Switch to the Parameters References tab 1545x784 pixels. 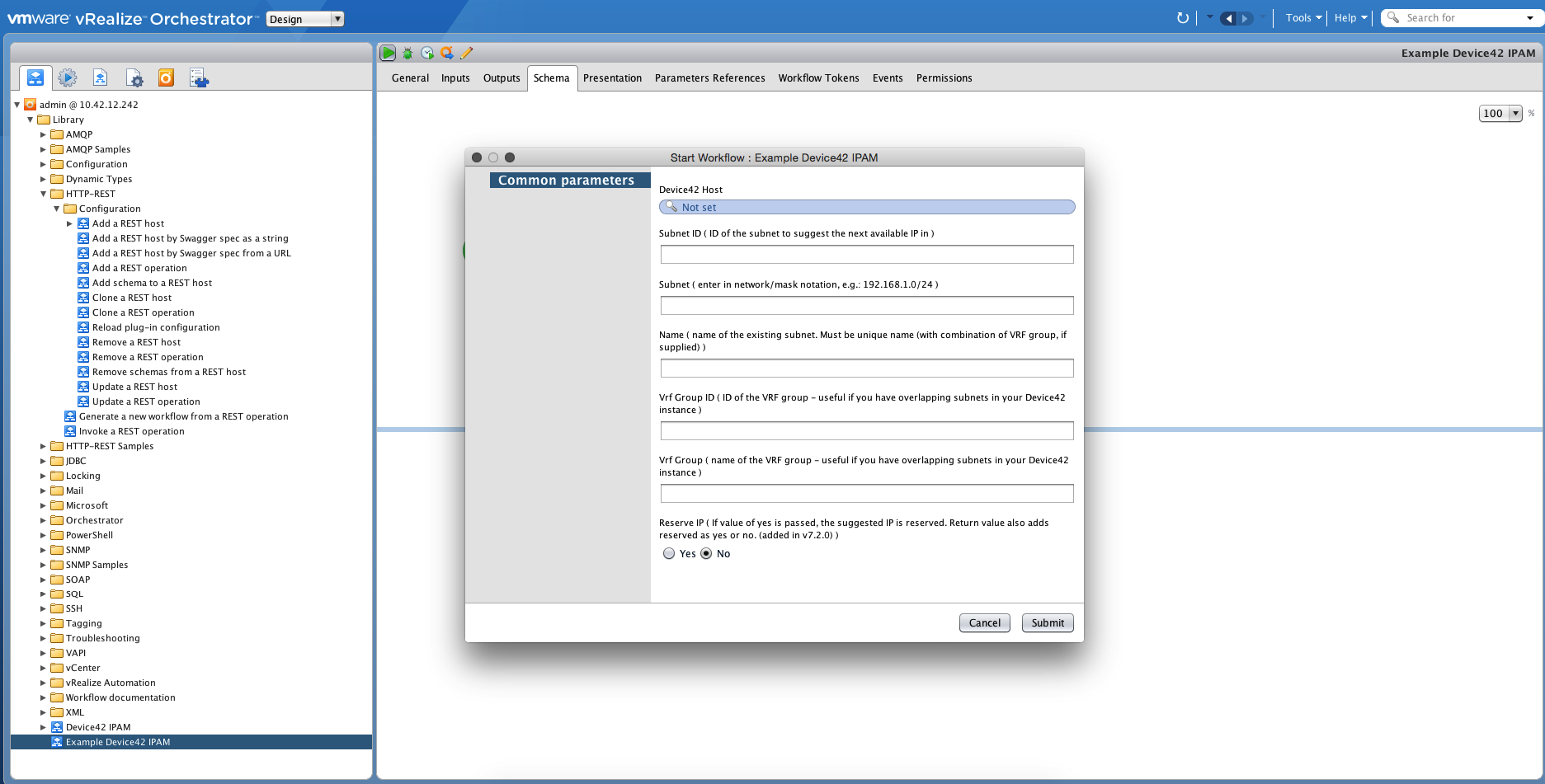[710, 78]
